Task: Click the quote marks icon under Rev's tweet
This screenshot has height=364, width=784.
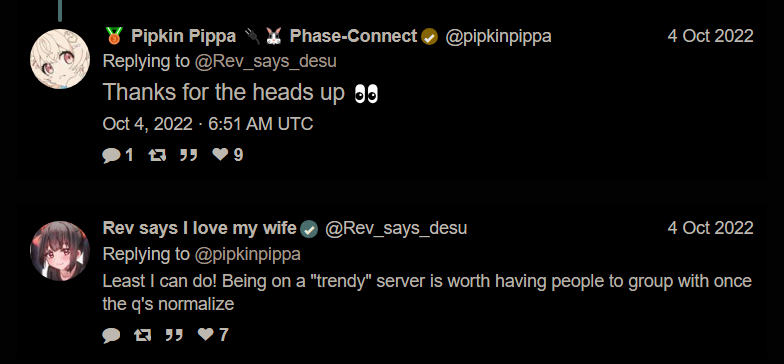Action: click(x=174, y=334)
